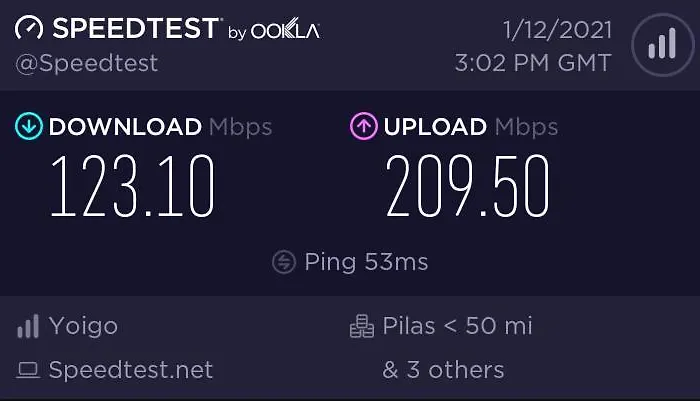Click the signal bars circle icon
Image resolution: width=700 pixels, height=401 pixels.
pyautogui.click(x=659, y=45)
